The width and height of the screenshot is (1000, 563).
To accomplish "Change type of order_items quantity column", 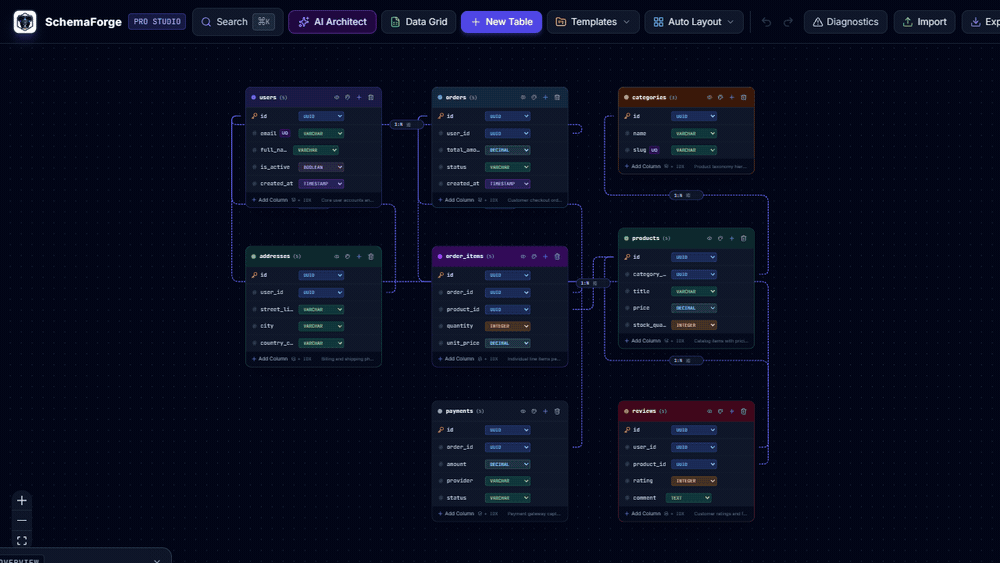I will (x=508, y=326).
